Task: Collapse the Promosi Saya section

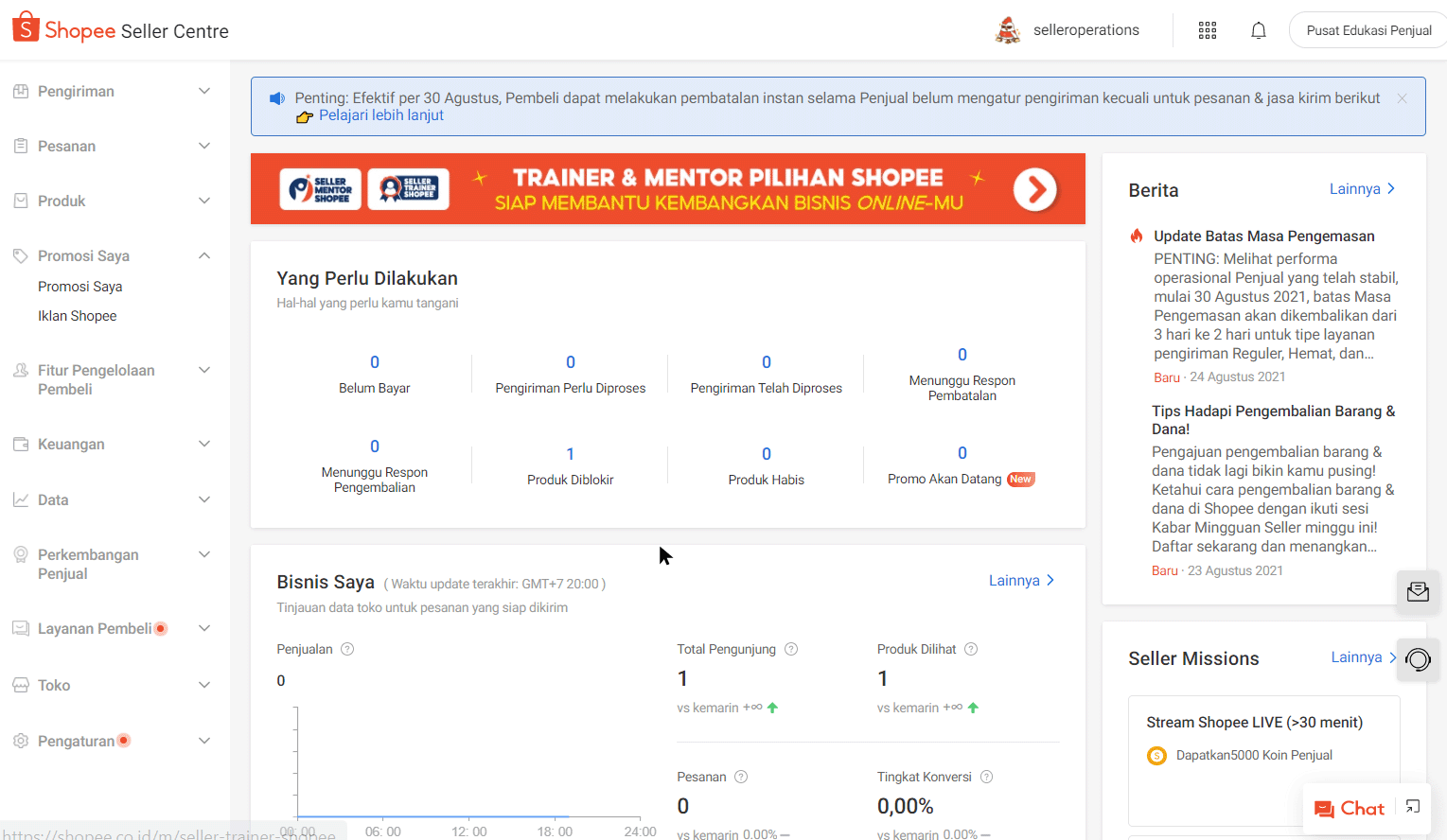Action: [x=203, y=256]
